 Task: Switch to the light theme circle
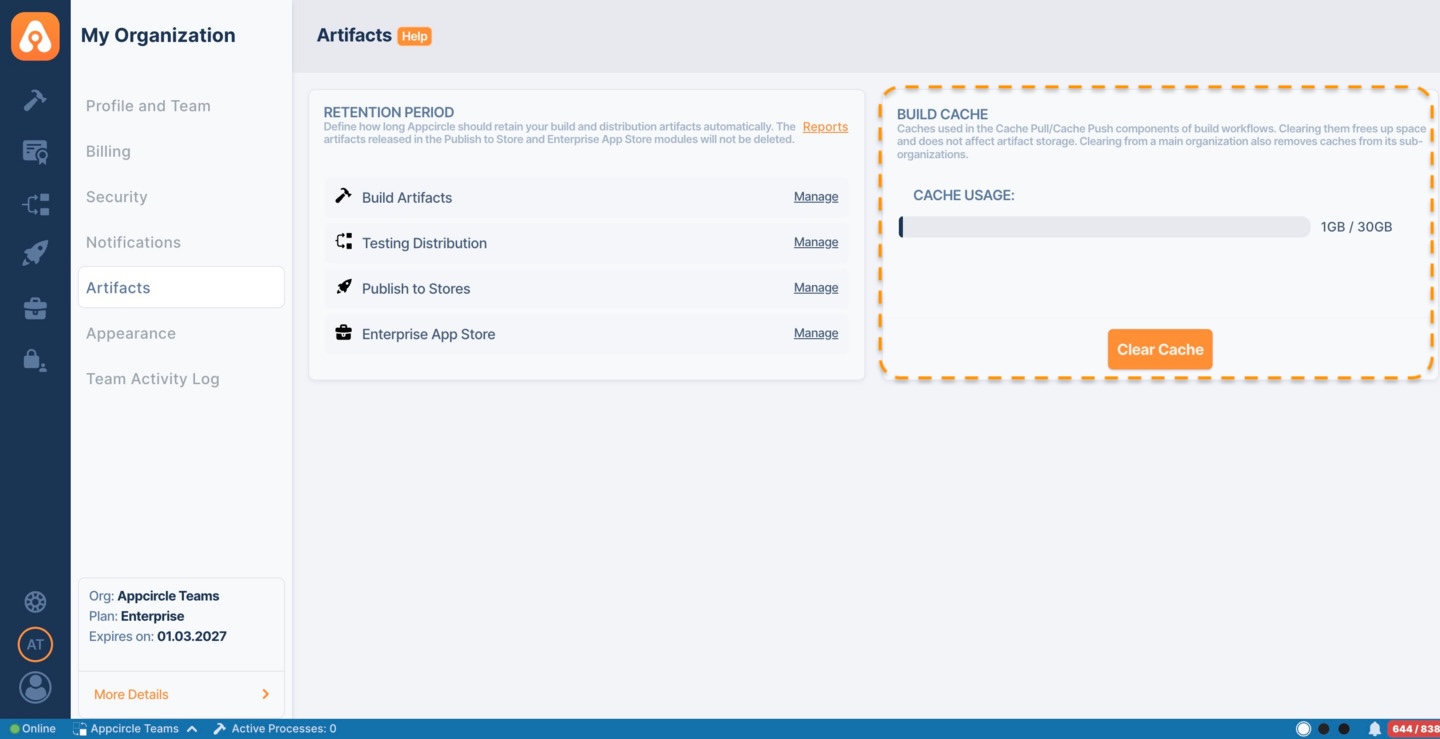(1303, 728)
